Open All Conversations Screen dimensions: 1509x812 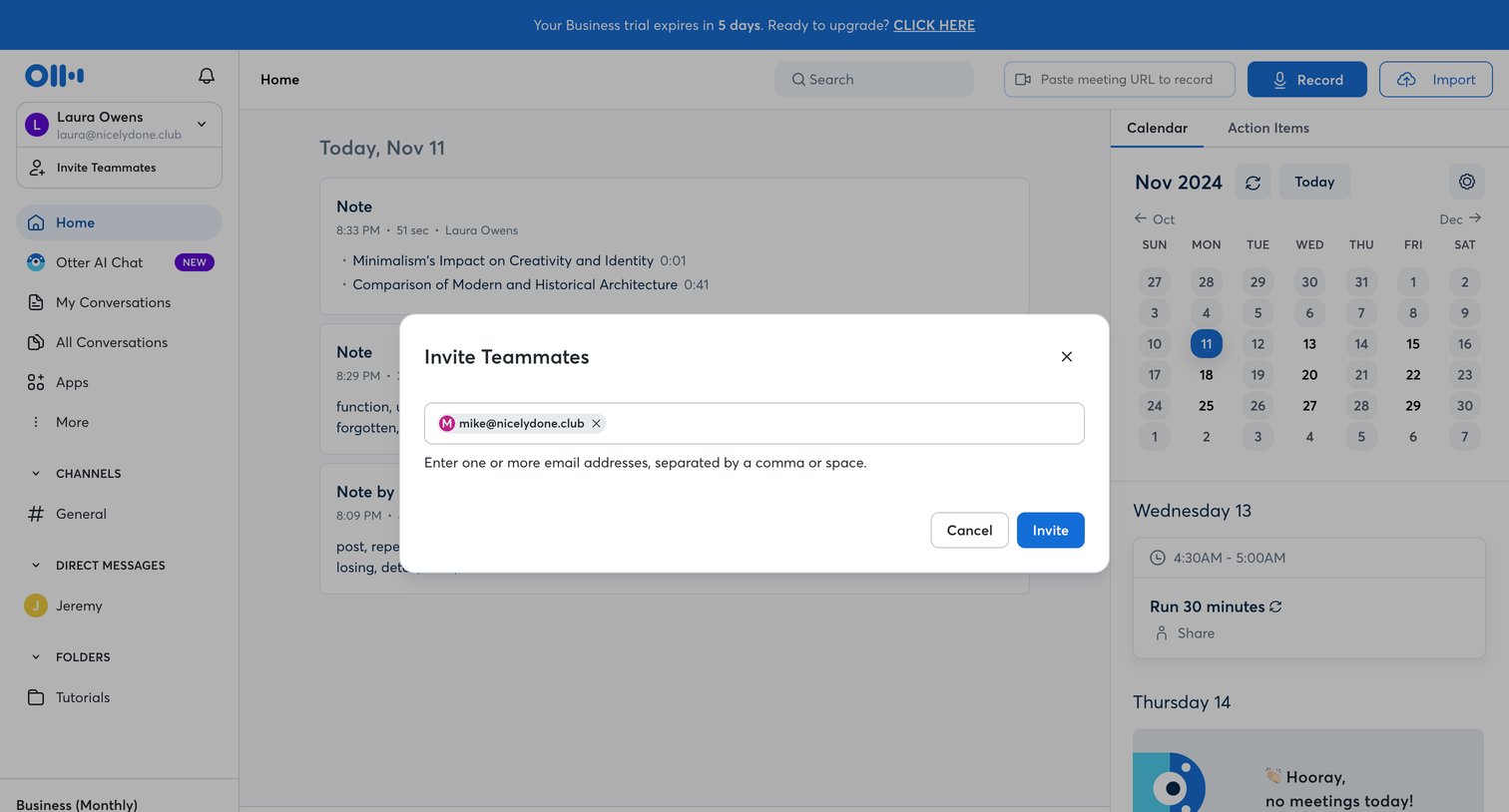coord(119,342)
